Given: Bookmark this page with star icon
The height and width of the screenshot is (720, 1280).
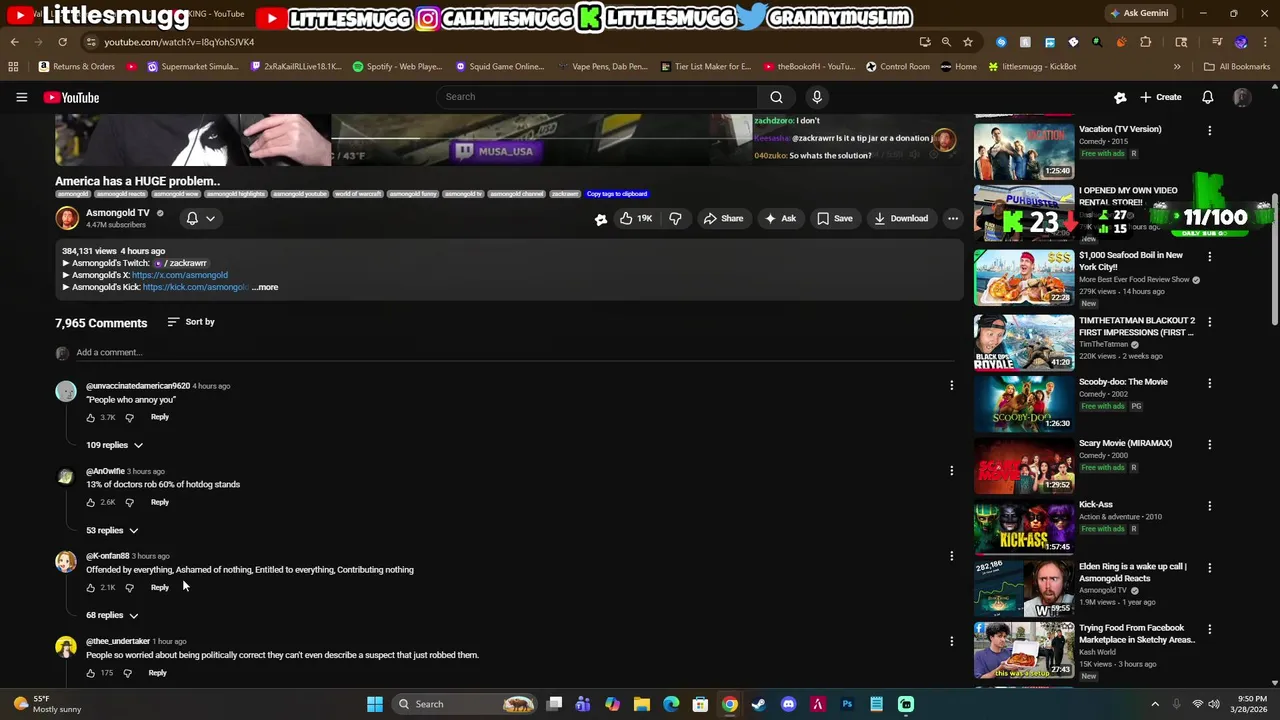Looking at the screenshot, I should (x=967, y=42).
